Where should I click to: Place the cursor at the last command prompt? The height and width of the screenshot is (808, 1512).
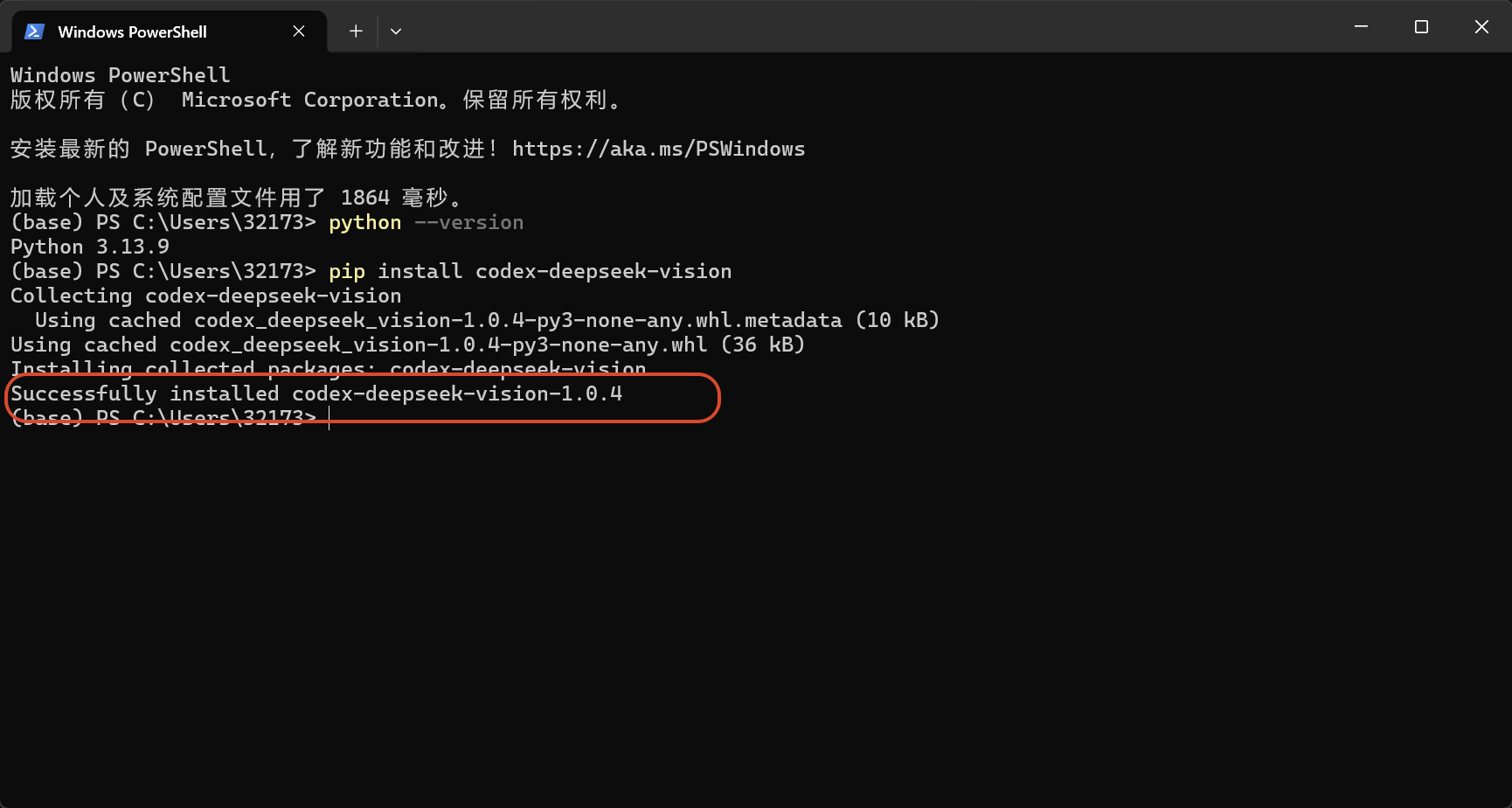tap(329, 418)
